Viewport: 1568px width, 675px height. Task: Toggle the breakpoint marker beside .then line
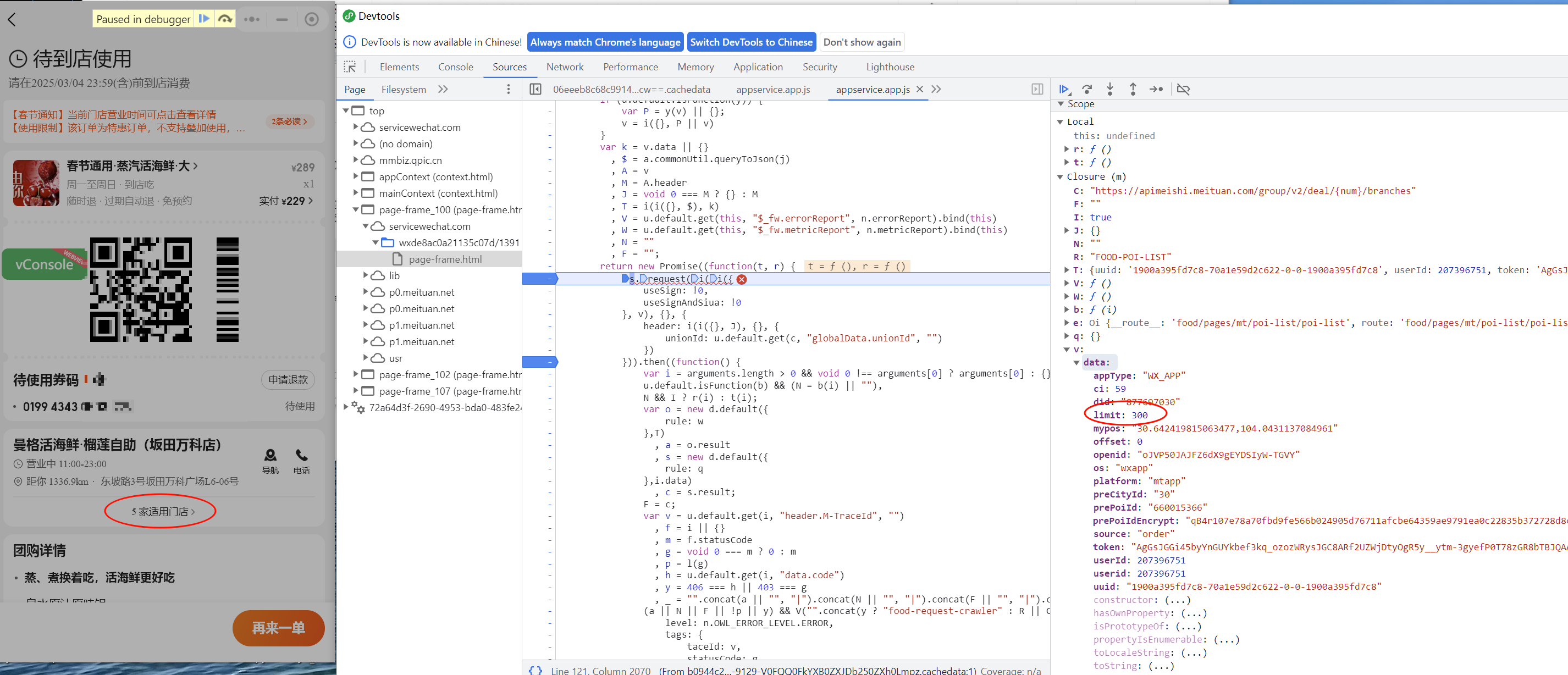click(x=539, y=362)
